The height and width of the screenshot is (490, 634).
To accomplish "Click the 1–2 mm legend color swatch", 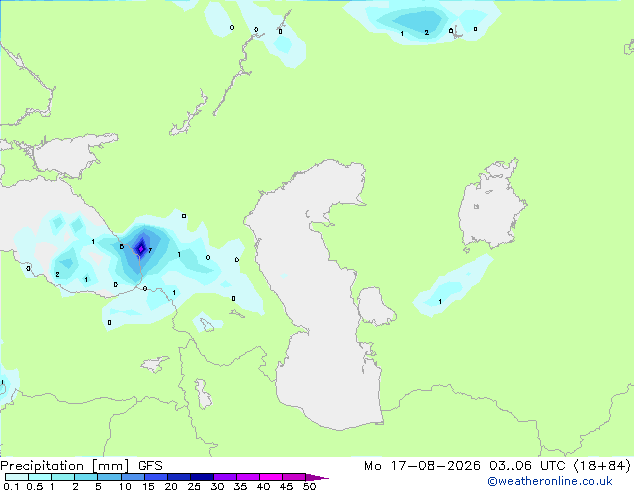I will (63, 477).
